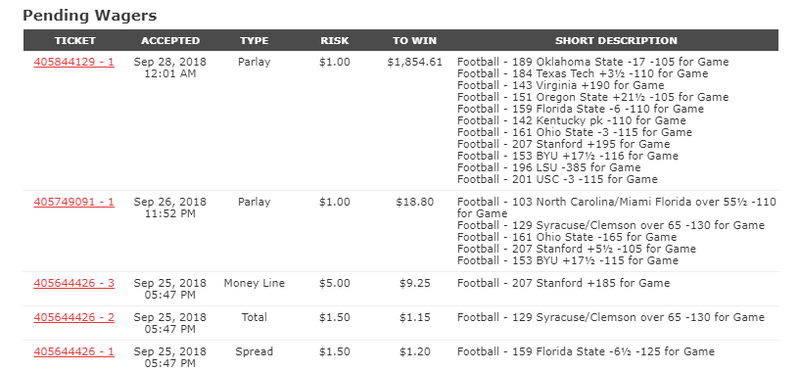Open ticket 405644426 - 2 link
800x371 pixels.
(74, 317)
